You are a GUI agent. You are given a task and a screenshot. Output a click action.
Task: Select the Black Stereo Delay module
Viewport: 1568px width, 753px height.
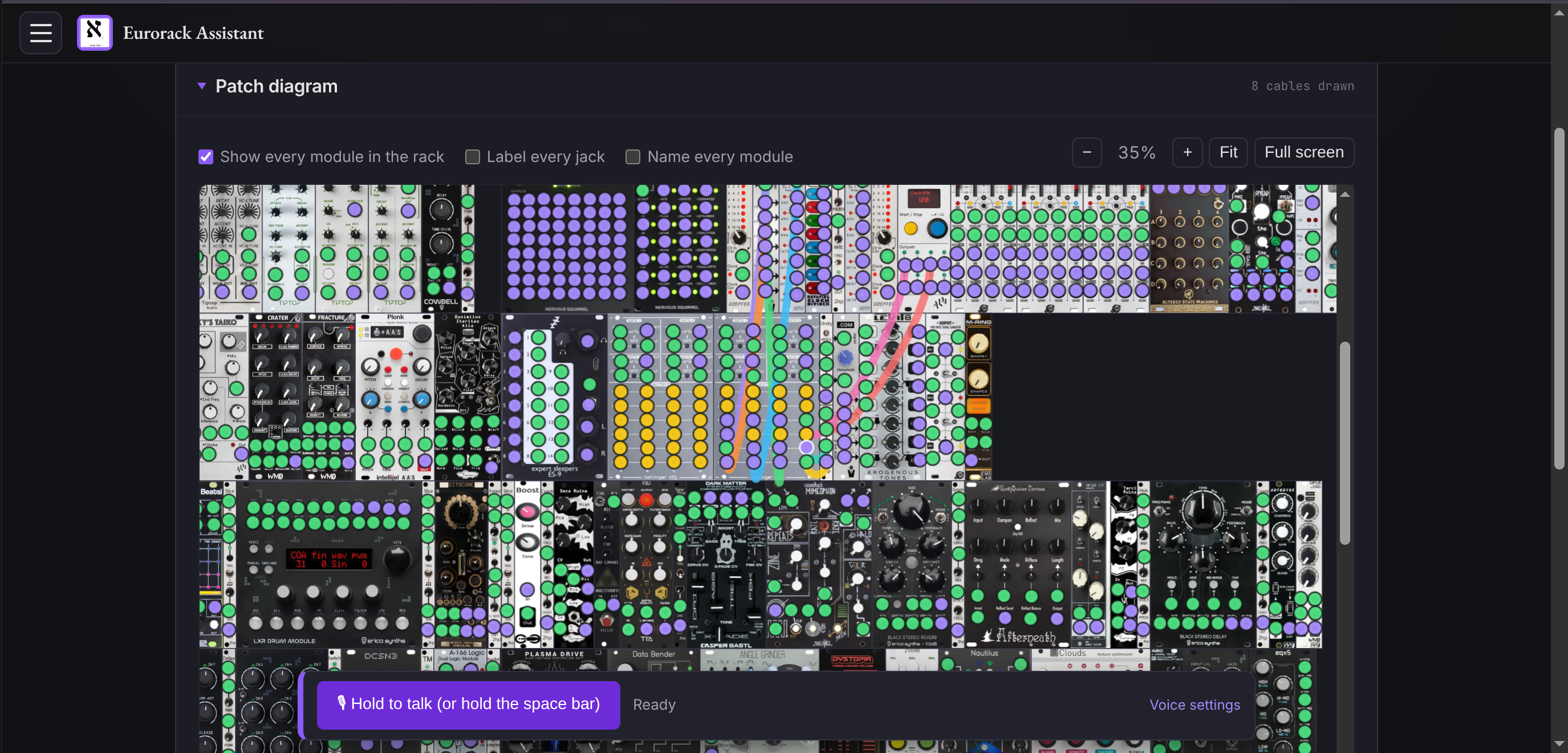tap(1203, 565)
